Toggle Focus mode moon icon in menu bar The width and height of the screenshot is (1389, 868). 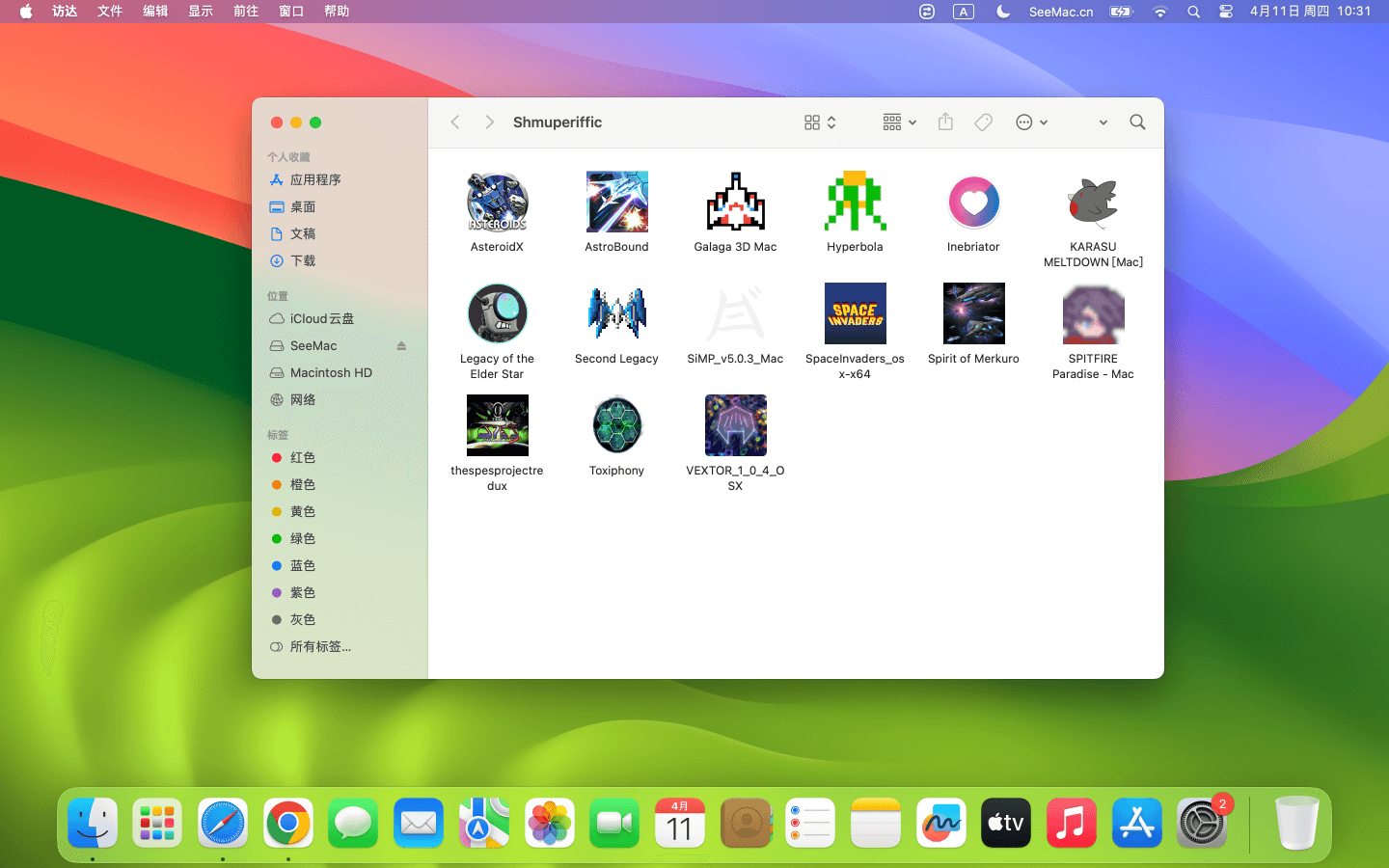1003,12
